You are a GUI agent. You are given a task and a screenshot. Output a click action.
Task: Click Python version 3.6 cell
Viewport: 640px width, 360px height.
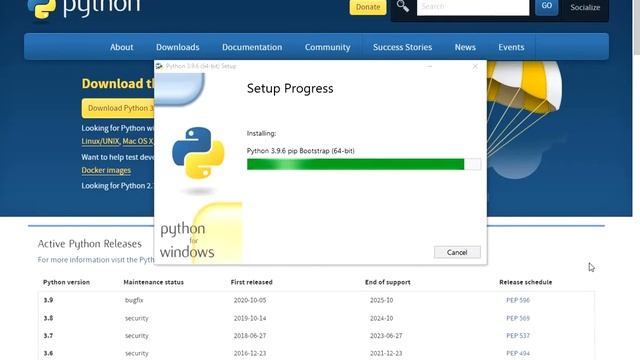click(48, 353)
